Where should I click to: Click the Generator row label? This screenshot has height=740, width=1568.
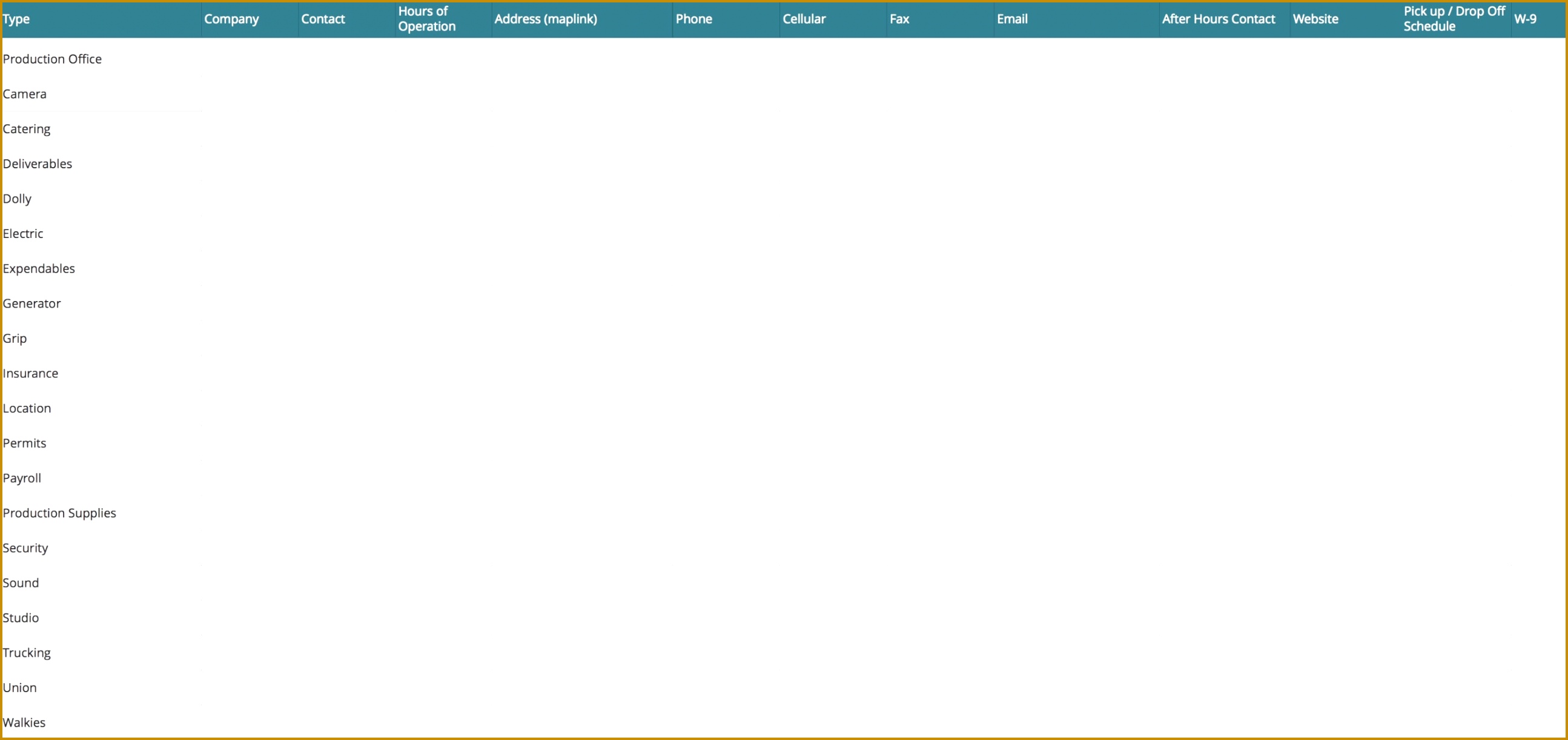point(31,303)
